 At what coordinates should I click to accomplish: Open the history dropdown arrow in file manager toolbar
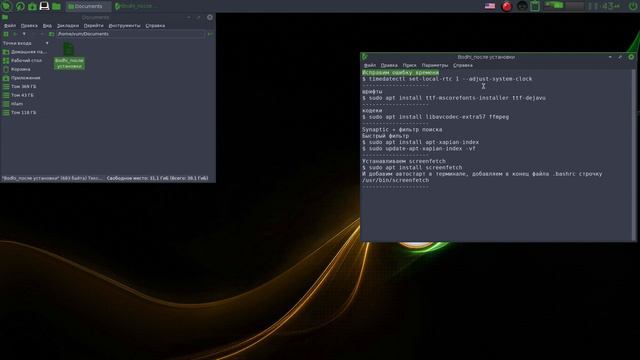tap(24, 34)
